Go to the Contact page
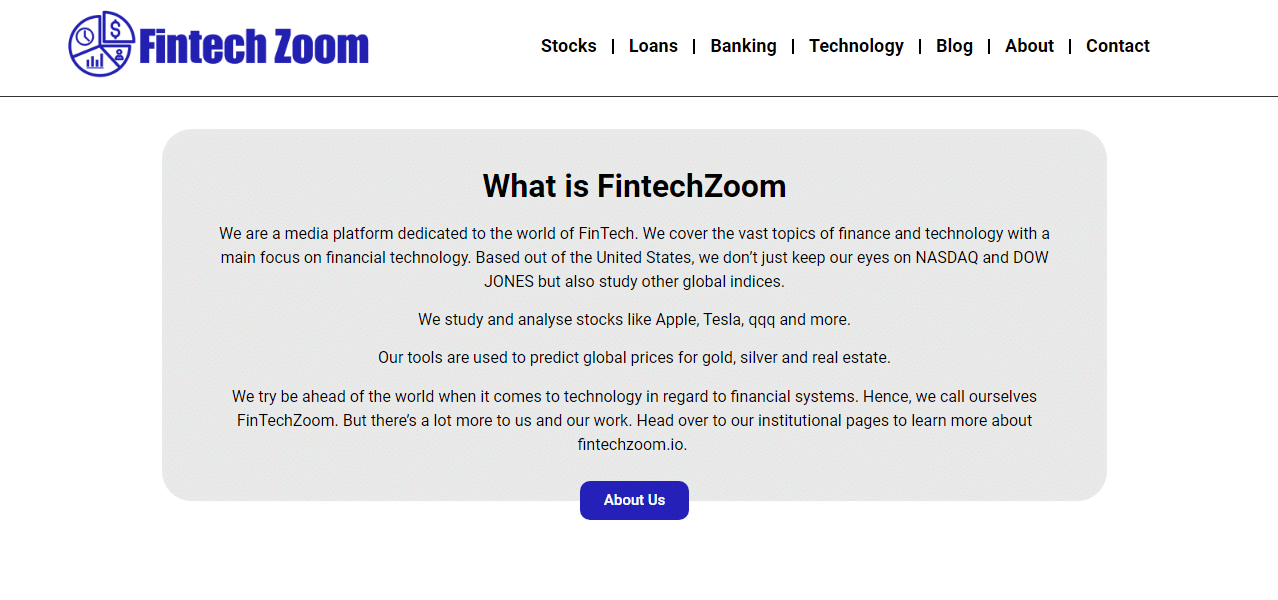This screenshot has height=600, width=1278. [x=1117, y=46]
